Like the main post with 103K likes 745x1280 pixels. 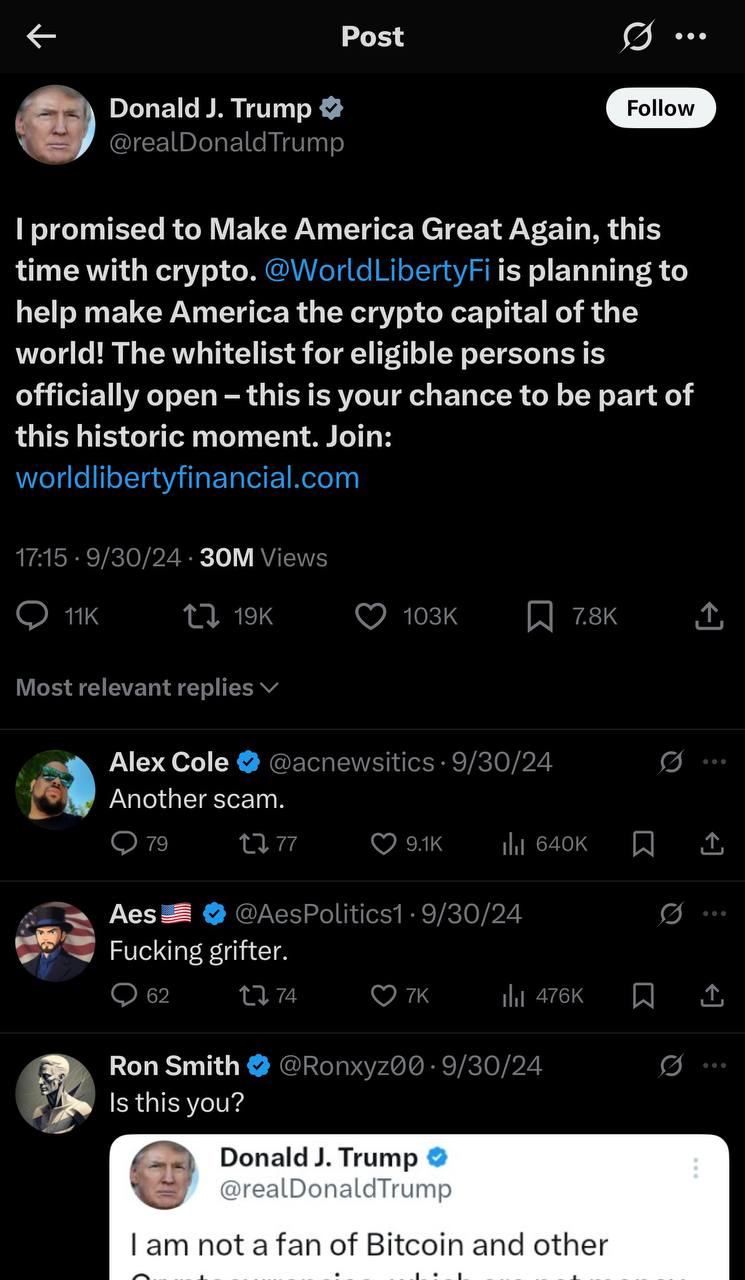click(371, 616)
